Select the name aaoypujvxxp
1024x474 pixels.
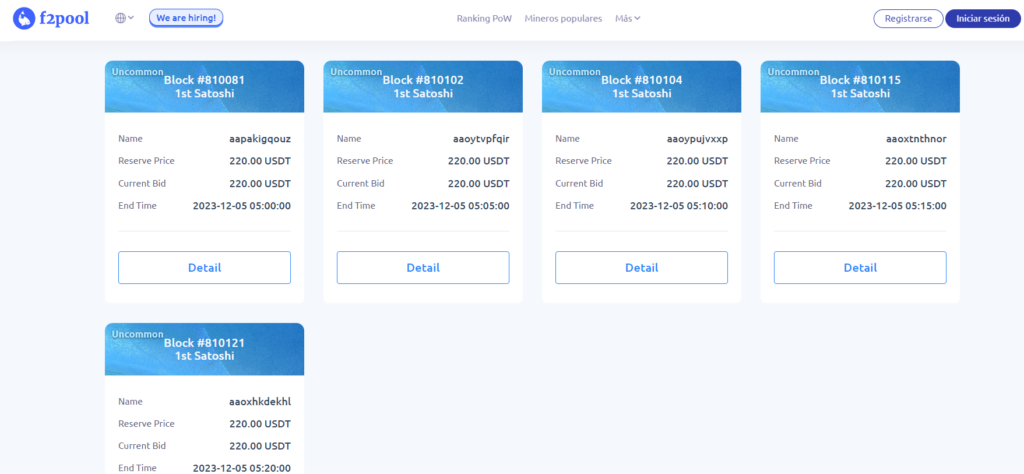click(x=697, y=139)
